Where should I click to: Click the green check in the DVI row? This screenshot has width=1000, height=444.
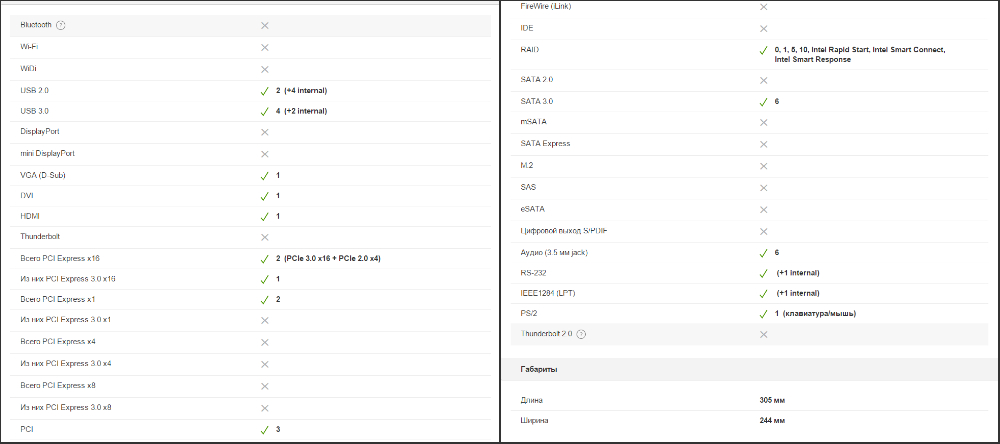[265, 196]
